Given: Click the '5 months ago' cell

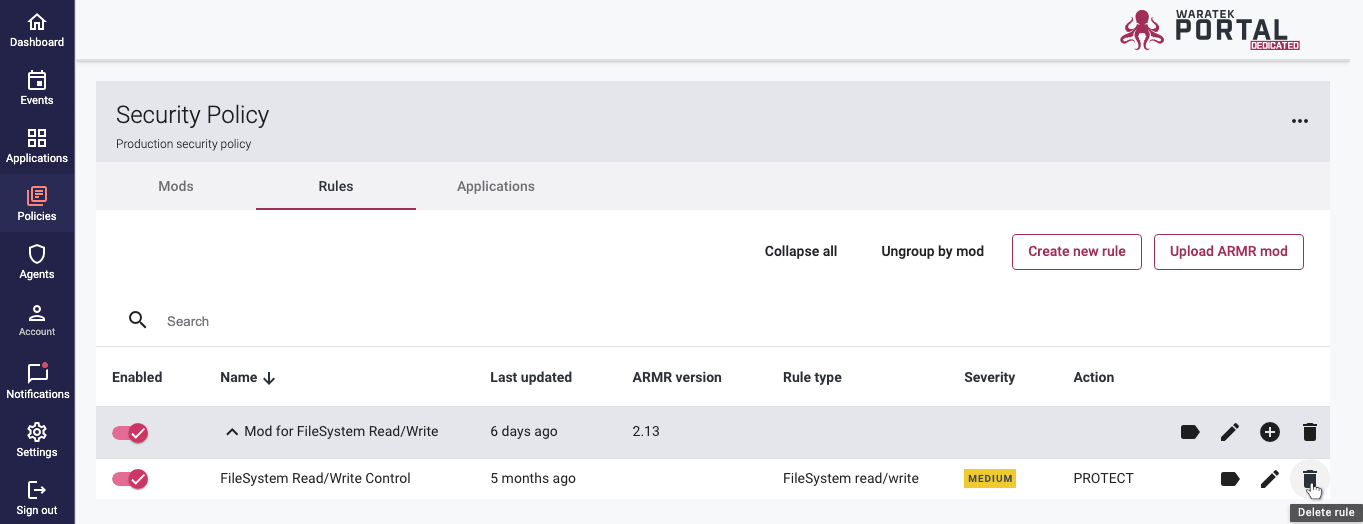Looking at the screenshot, I should tap(533, 478).
